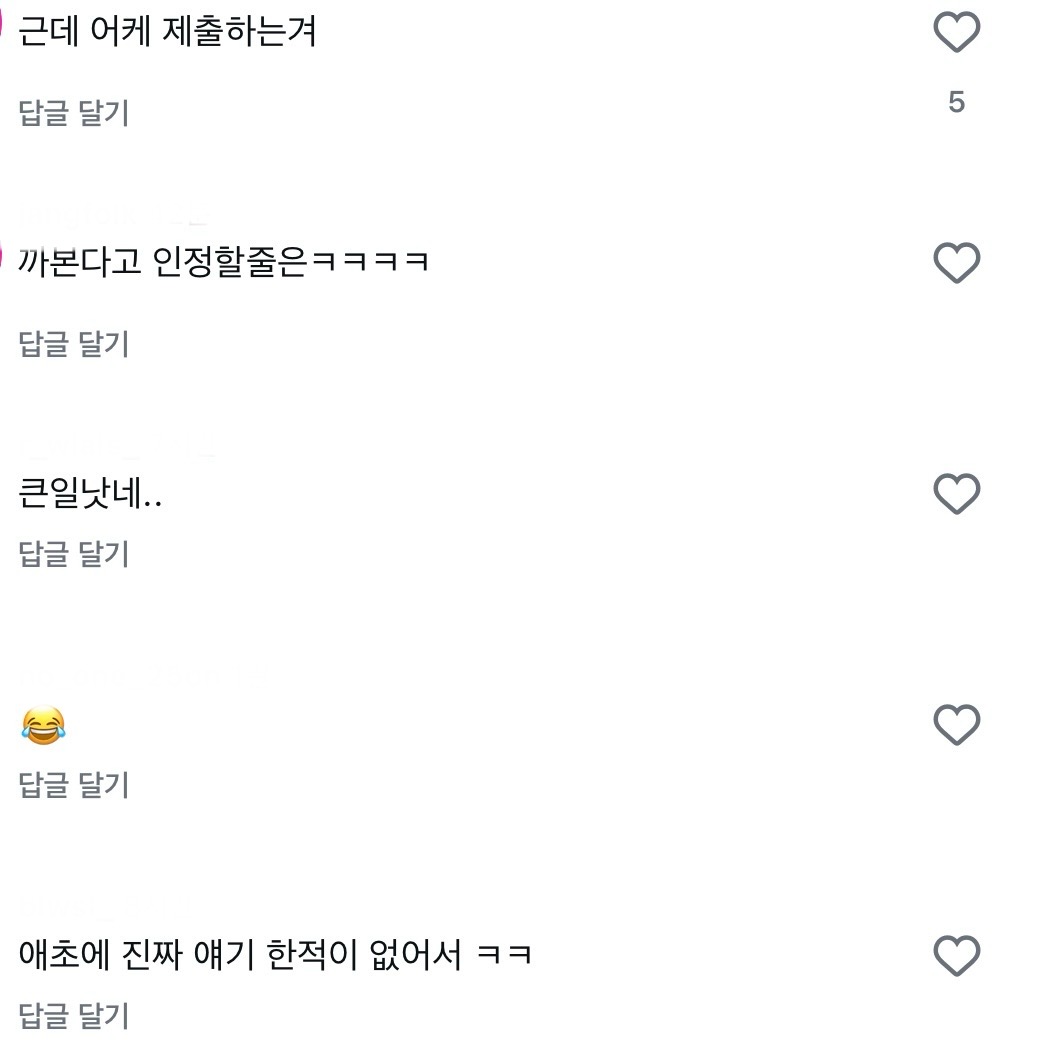The image size is (1040, 1048).
Task: Select the comment '애초에 진짜 얘기 한적이 없어서 ㅋㅋ'
Action: [x=274, y=956]
